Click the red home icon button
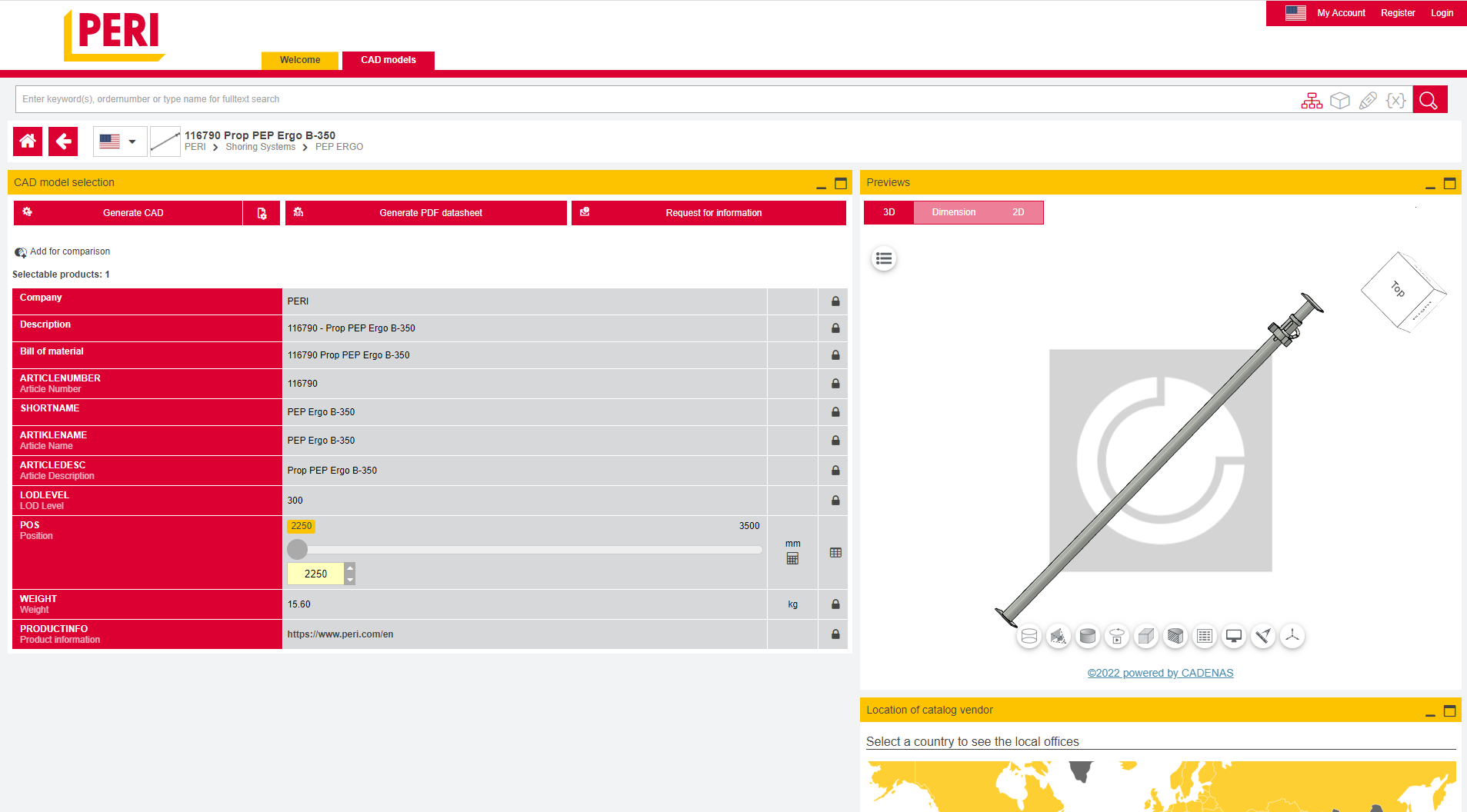Image resolution: width=1467 pixels, height=812 pixels. (x=28, y=141)
